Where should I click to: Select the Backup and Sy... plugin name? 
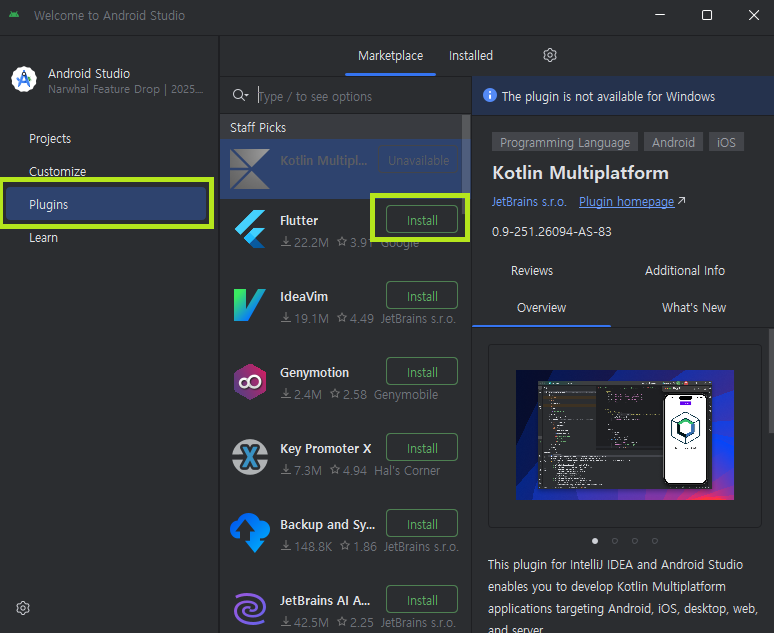pyautogui.click(x=327, y=524)
